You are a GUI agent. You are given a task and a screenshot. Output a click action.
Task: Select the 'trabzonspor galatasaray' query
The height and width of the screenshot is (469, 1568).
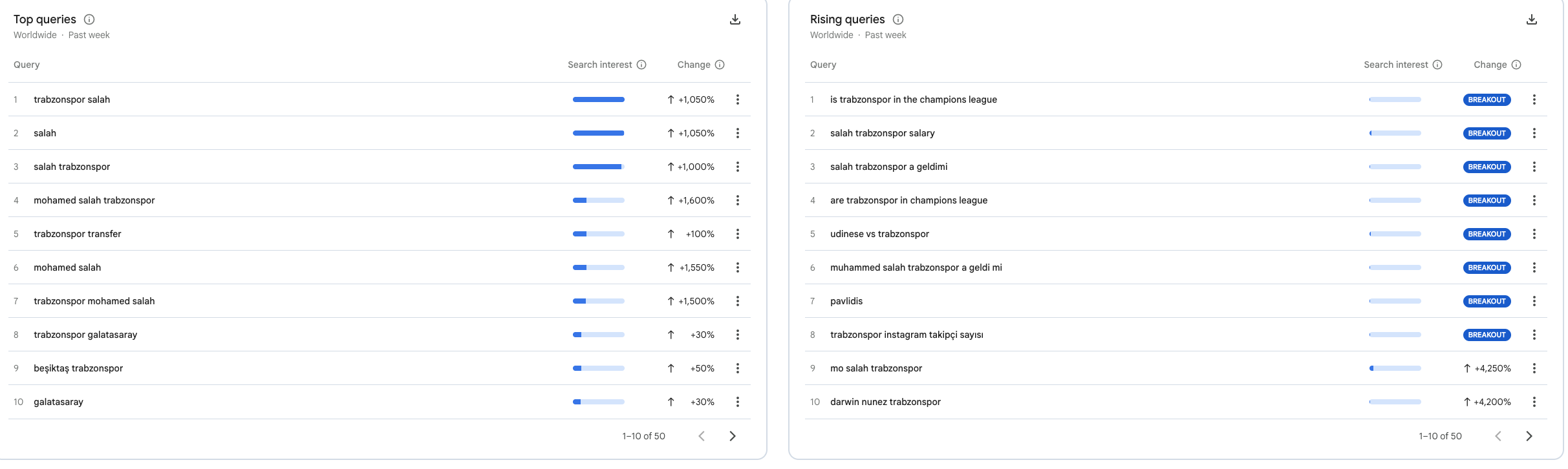point(85,335)
